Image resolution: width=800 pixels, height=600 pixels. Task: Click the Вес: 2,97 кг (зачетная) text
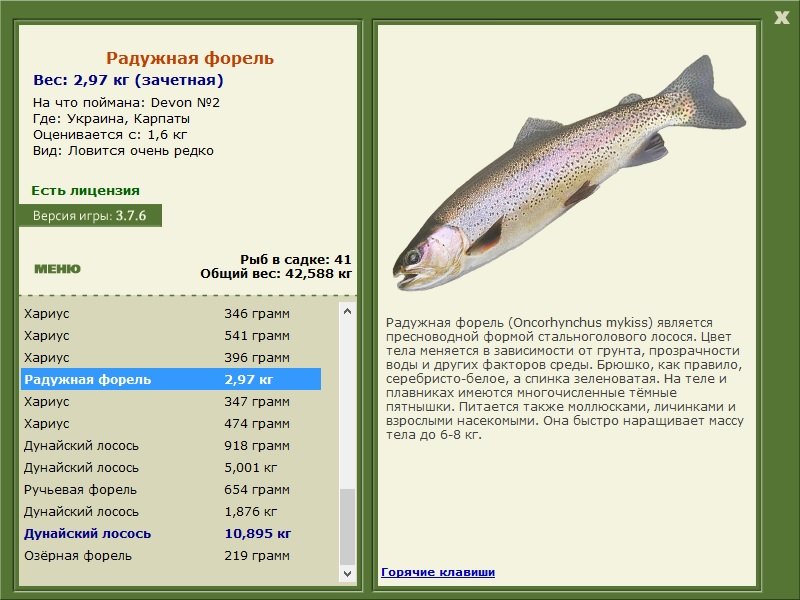click(x=128, y=80)
